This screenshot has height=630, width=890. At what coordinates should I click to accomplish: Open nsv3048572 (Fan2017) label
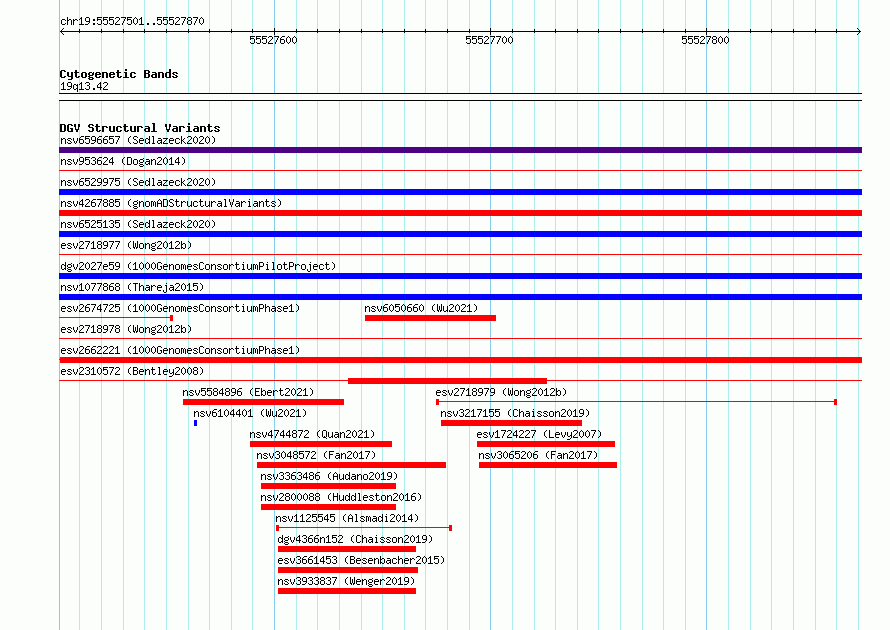[x=316, y=455]
